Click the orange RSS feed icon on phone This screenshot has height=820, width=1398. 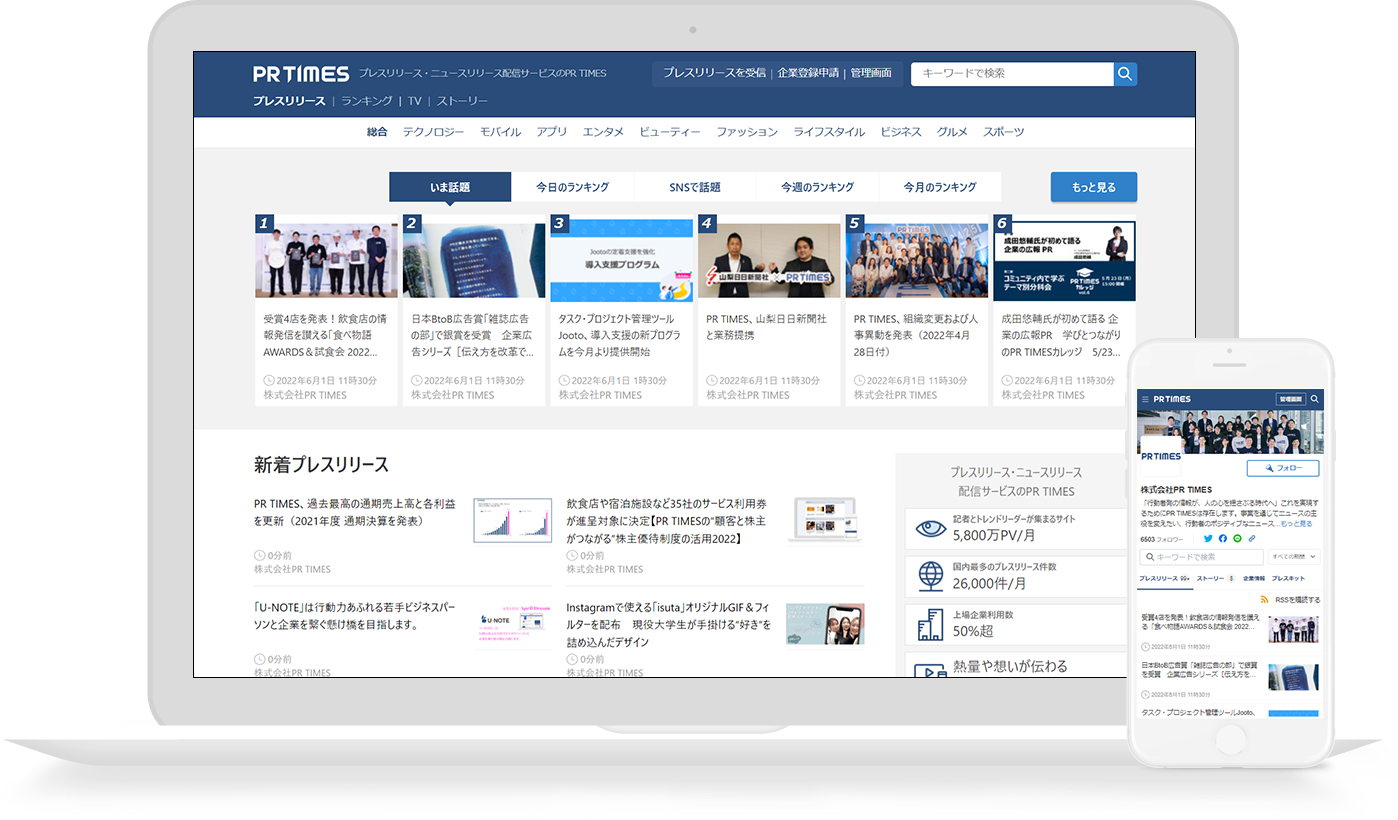[1265, 599]
